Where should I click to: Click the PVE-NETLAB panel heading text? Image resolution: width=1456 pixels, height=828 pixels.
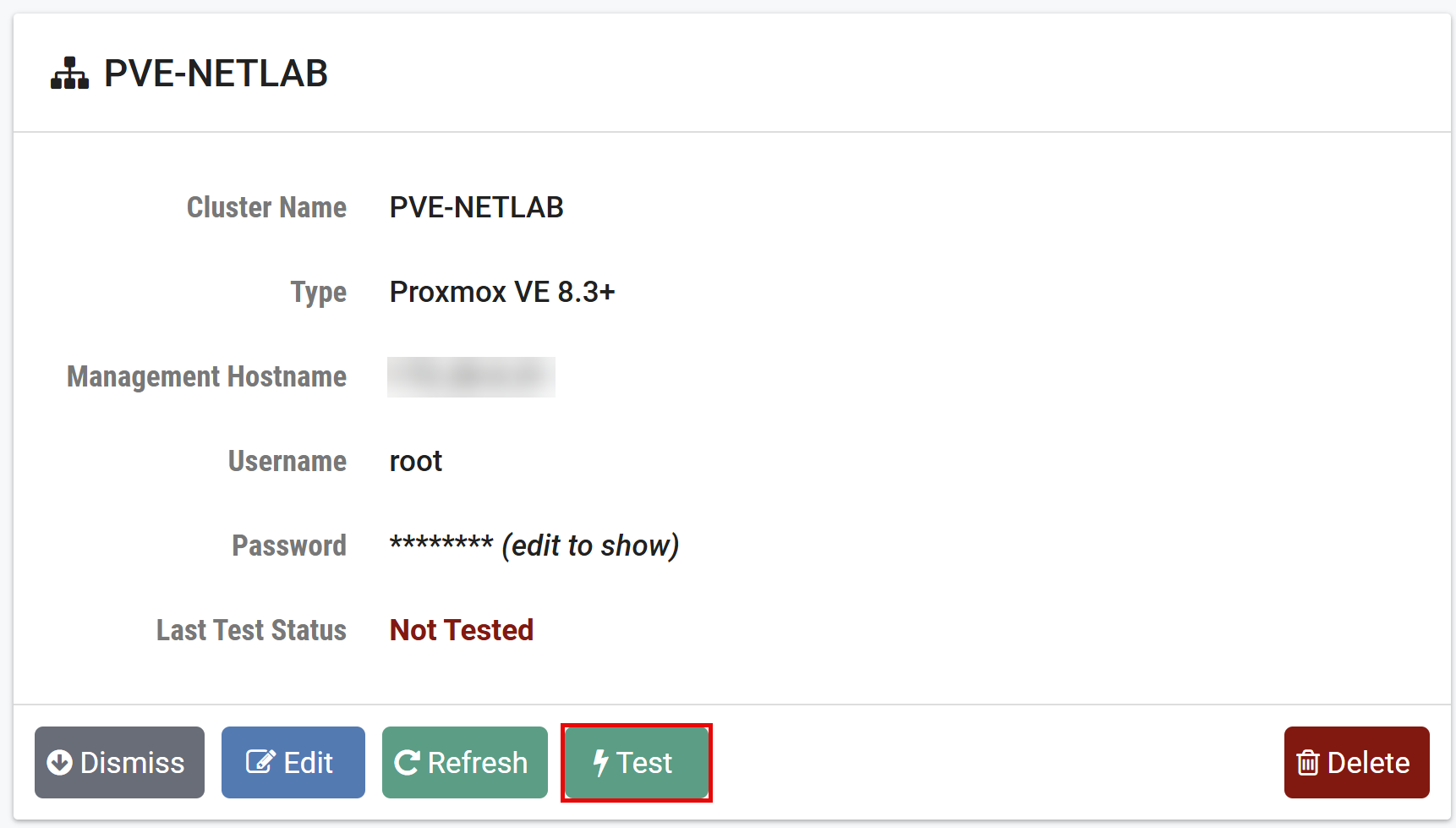tap(216, 74)
